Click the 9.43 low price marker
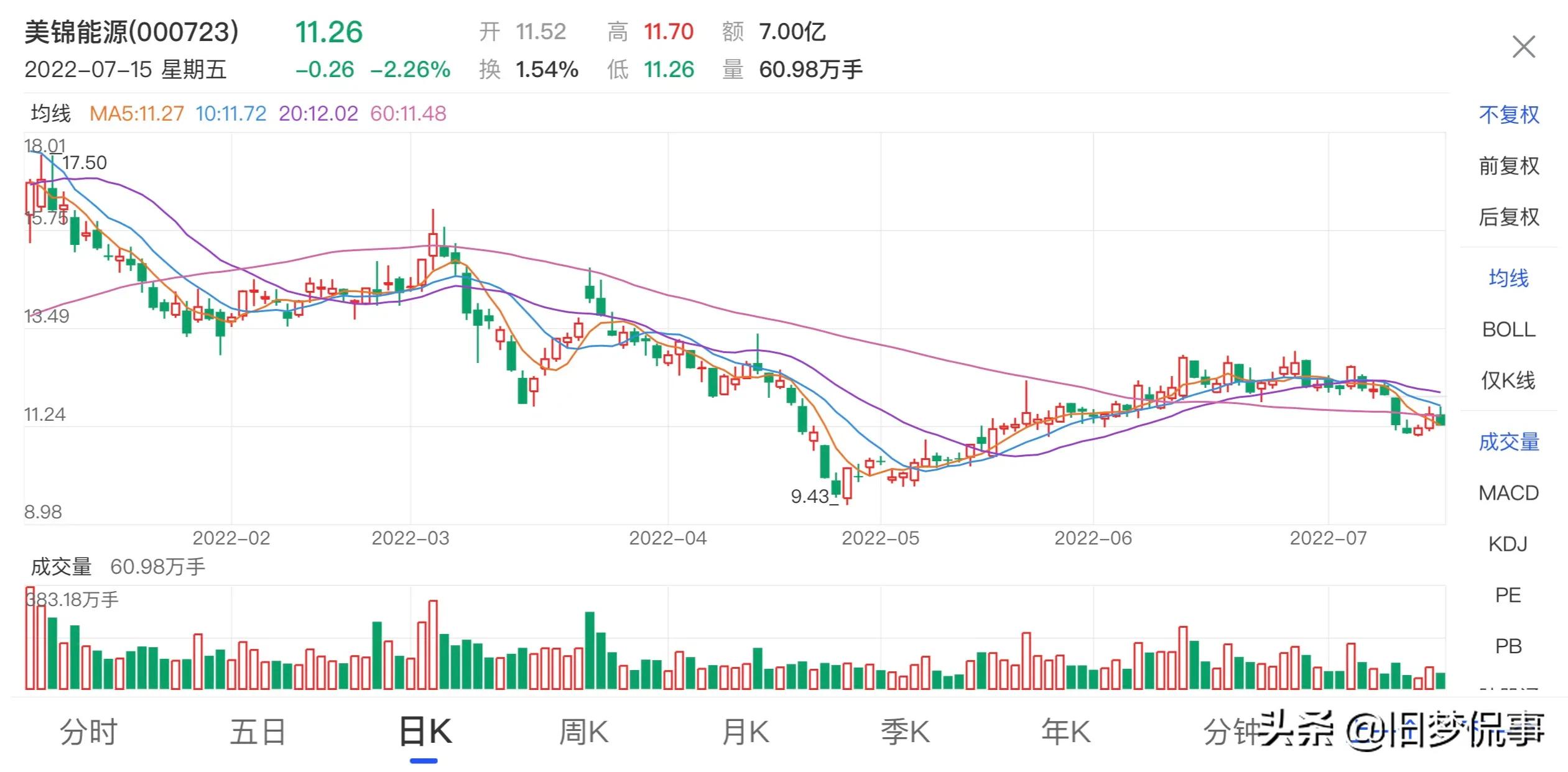 coord(810,496)
